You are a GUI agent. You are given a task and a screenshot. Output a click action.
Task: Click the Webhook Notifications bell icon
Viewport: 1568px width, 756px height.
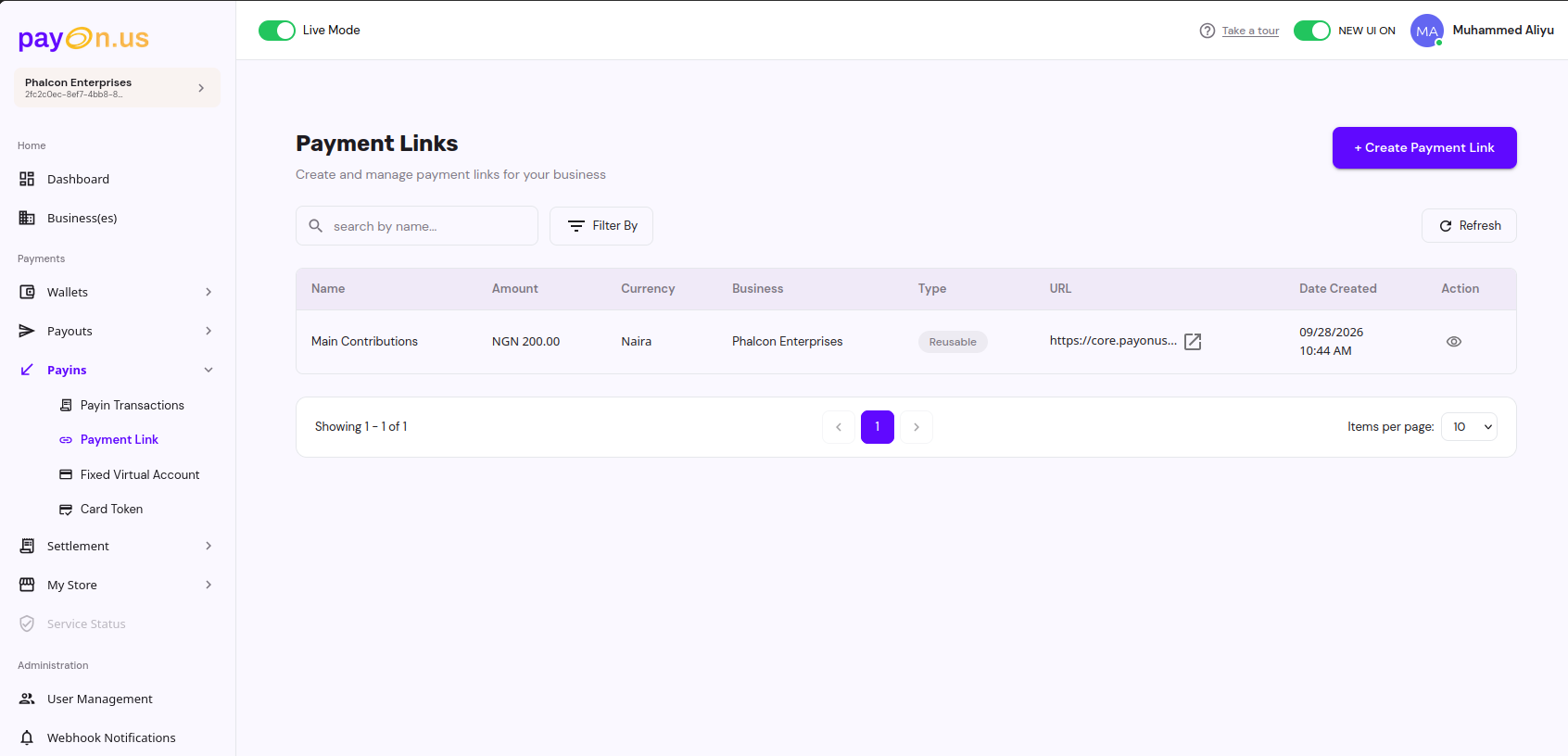tap(27, 737)
